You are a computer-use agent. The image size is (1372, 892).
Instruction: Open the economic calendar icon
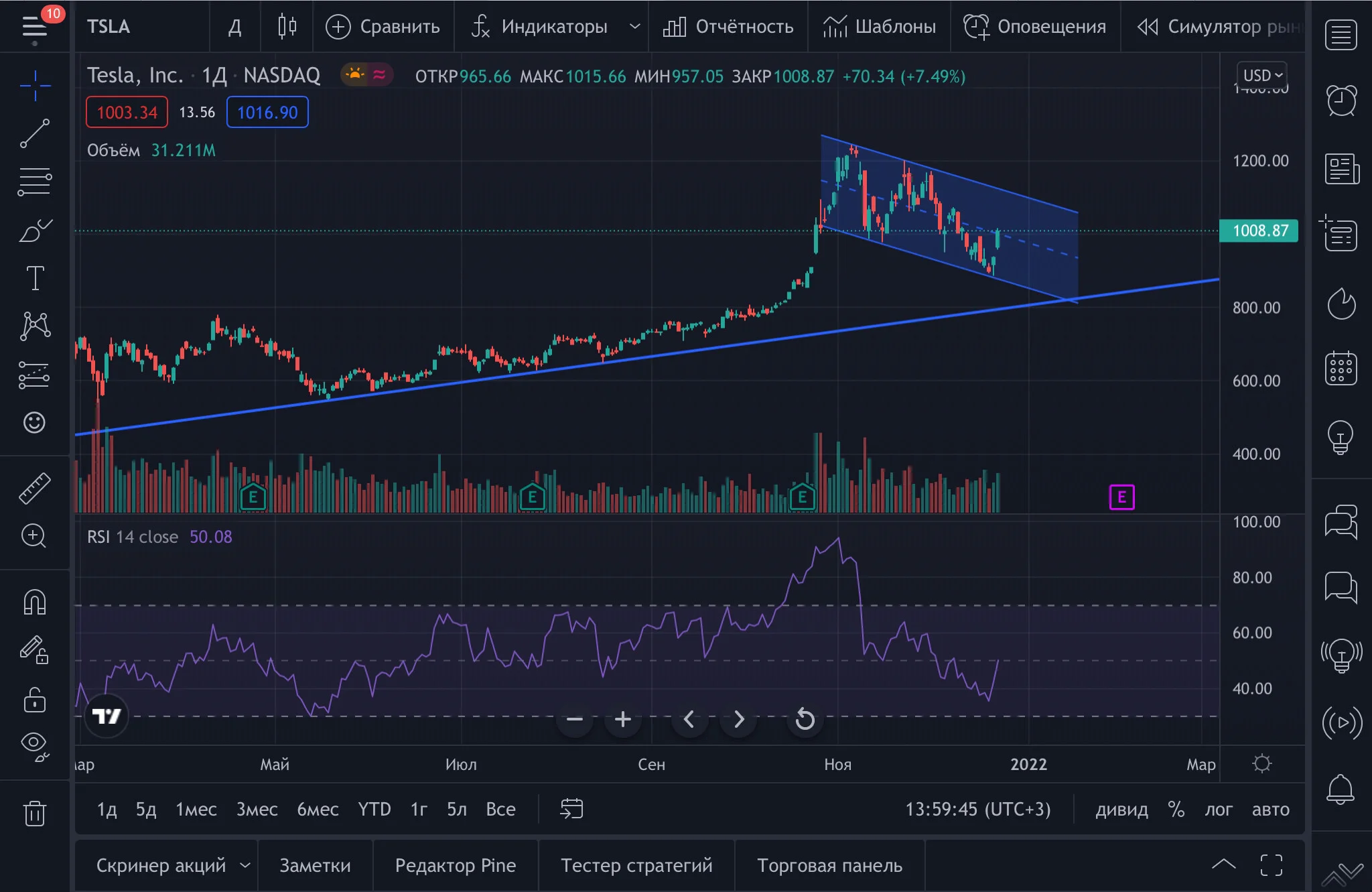point(1341,369)
